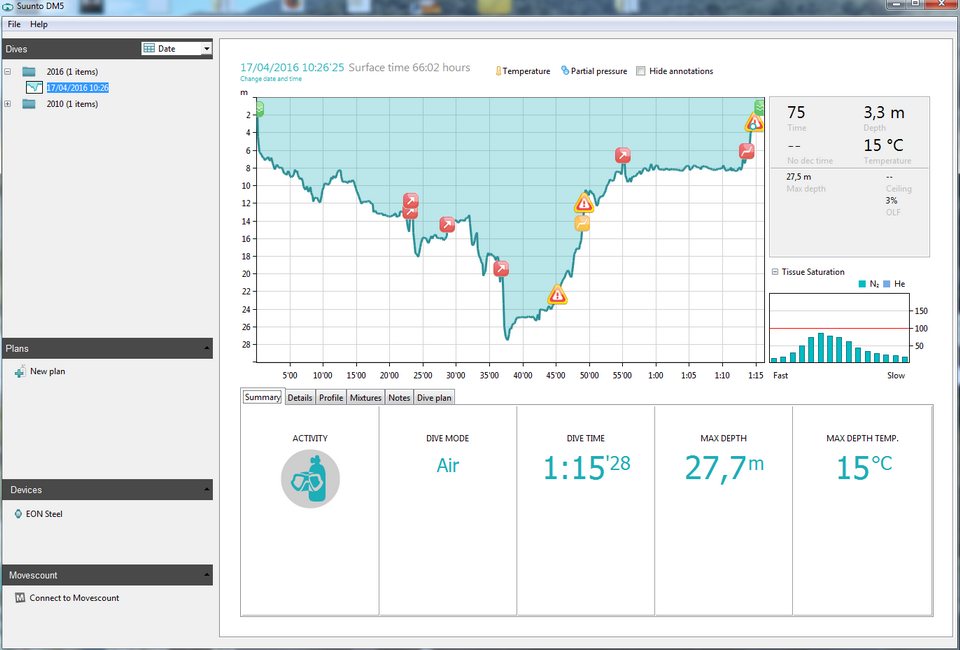Open the Mixtures tab
The image size is (960, 650).
[x=366, y=398]
